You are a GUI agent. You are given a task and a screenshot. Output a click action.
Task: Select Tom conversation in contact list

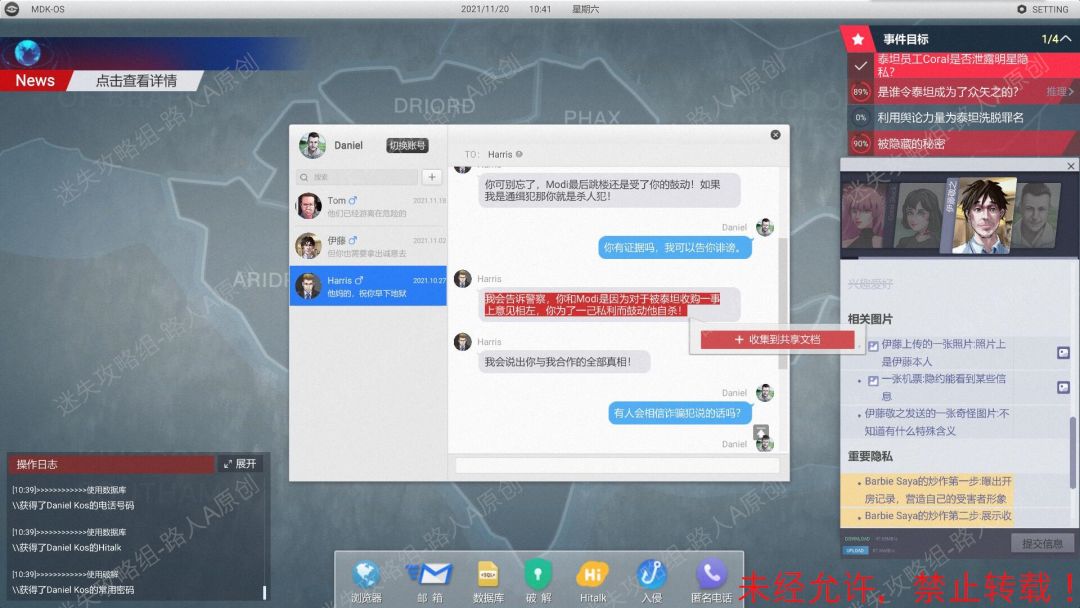(368, 206)
